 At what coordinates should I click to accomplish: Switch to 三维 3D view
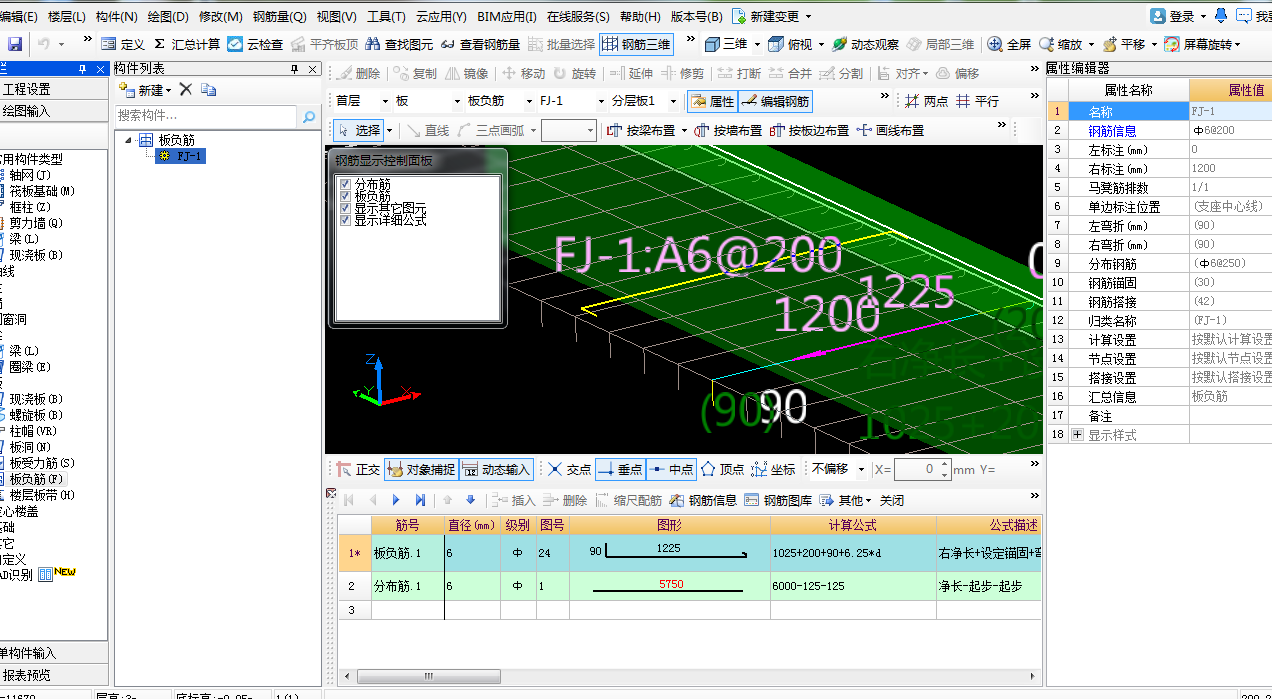(x=726, y=44)
